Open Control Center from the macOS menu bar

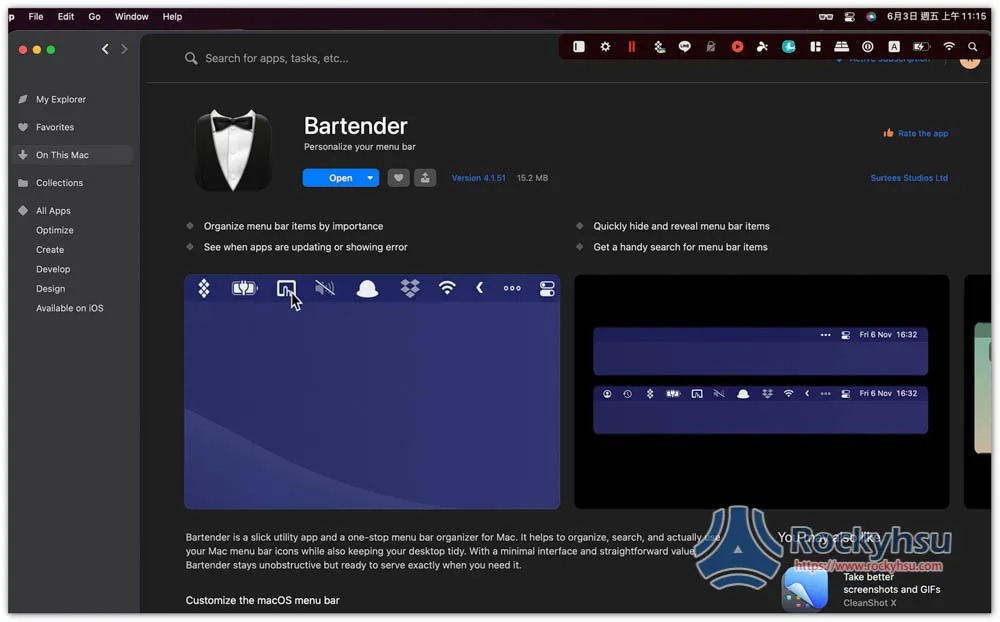[x=849, y=17]
